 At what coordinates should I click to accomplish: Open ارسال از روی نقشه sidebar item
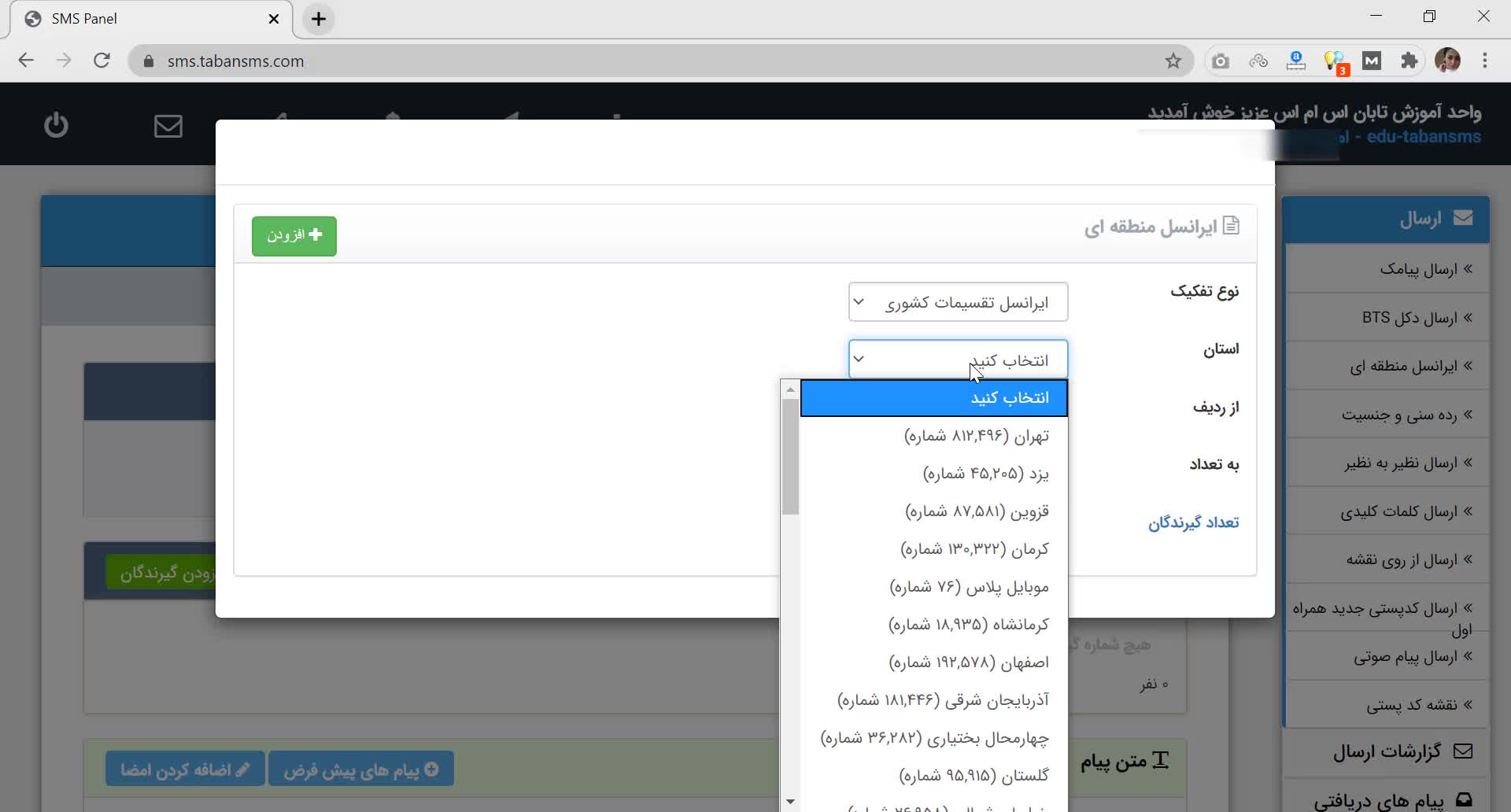tap(1401, 560)
